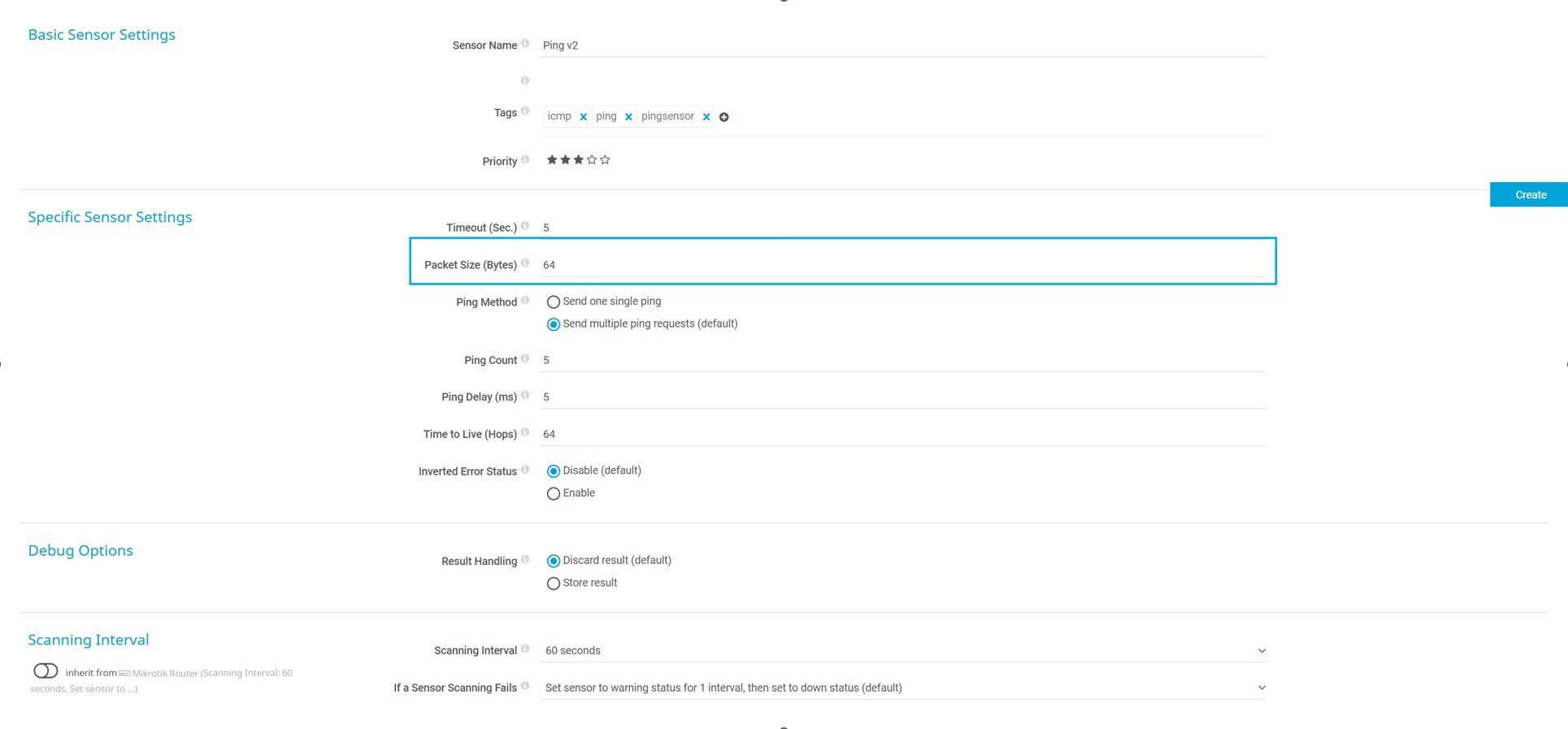1568x729 pixels.
Task: Focus the Timeout (Sec.) field
Action: pos(902,228)
